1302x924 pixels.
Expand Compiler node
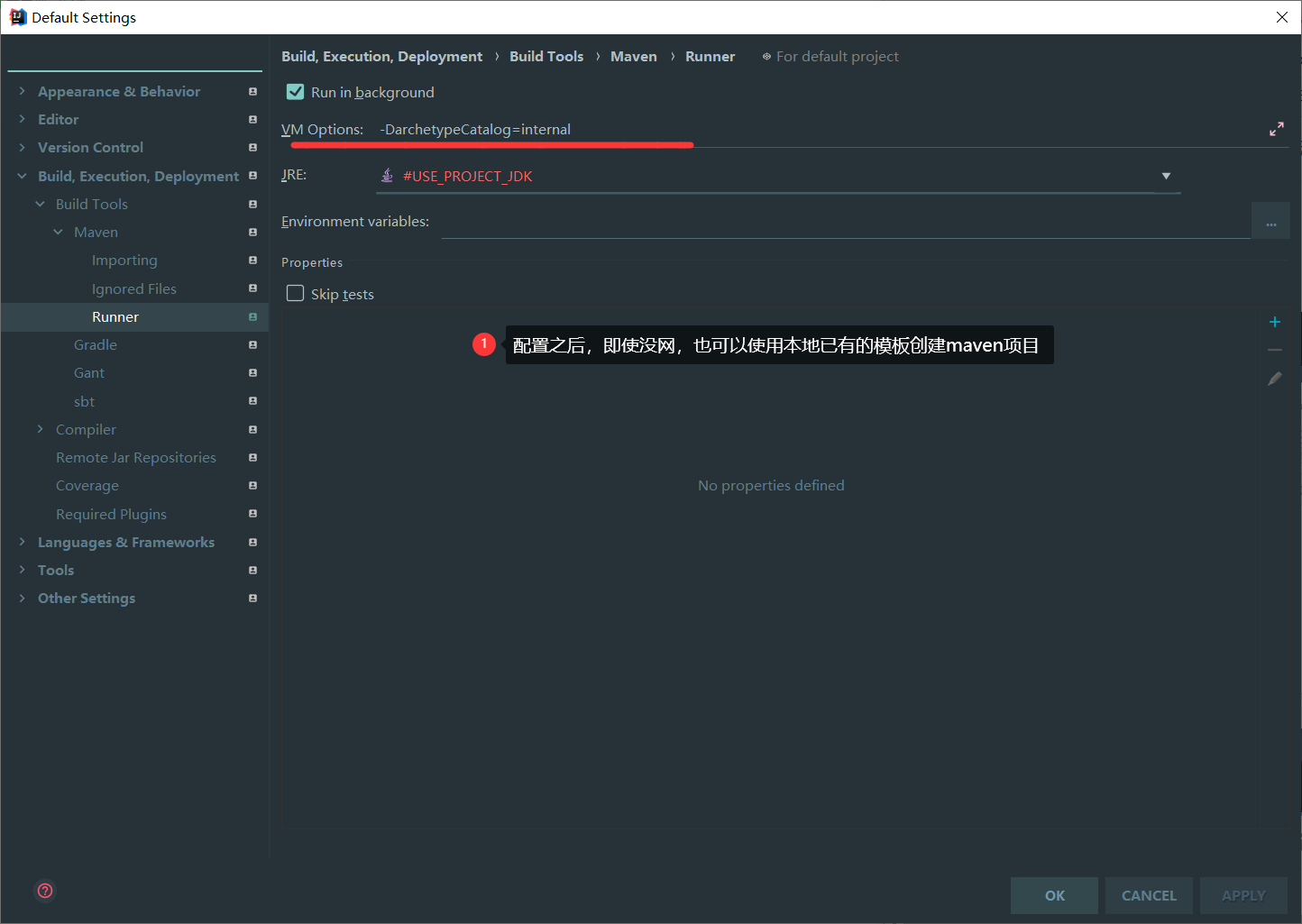pyautogui.click(x=40, y=429)
